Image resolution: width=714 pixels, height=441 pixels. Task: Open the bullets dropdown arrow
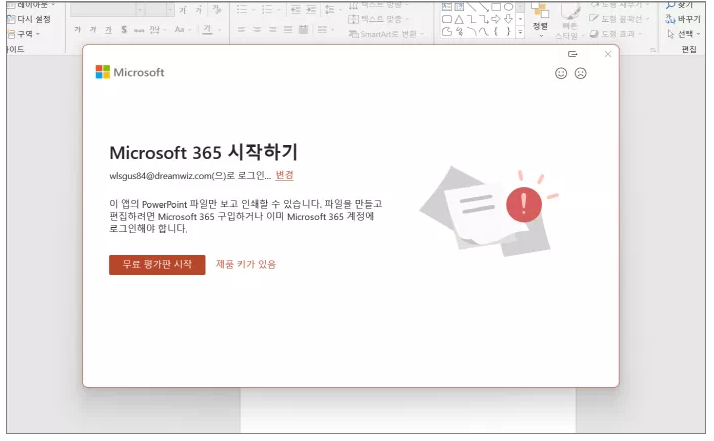253,10
